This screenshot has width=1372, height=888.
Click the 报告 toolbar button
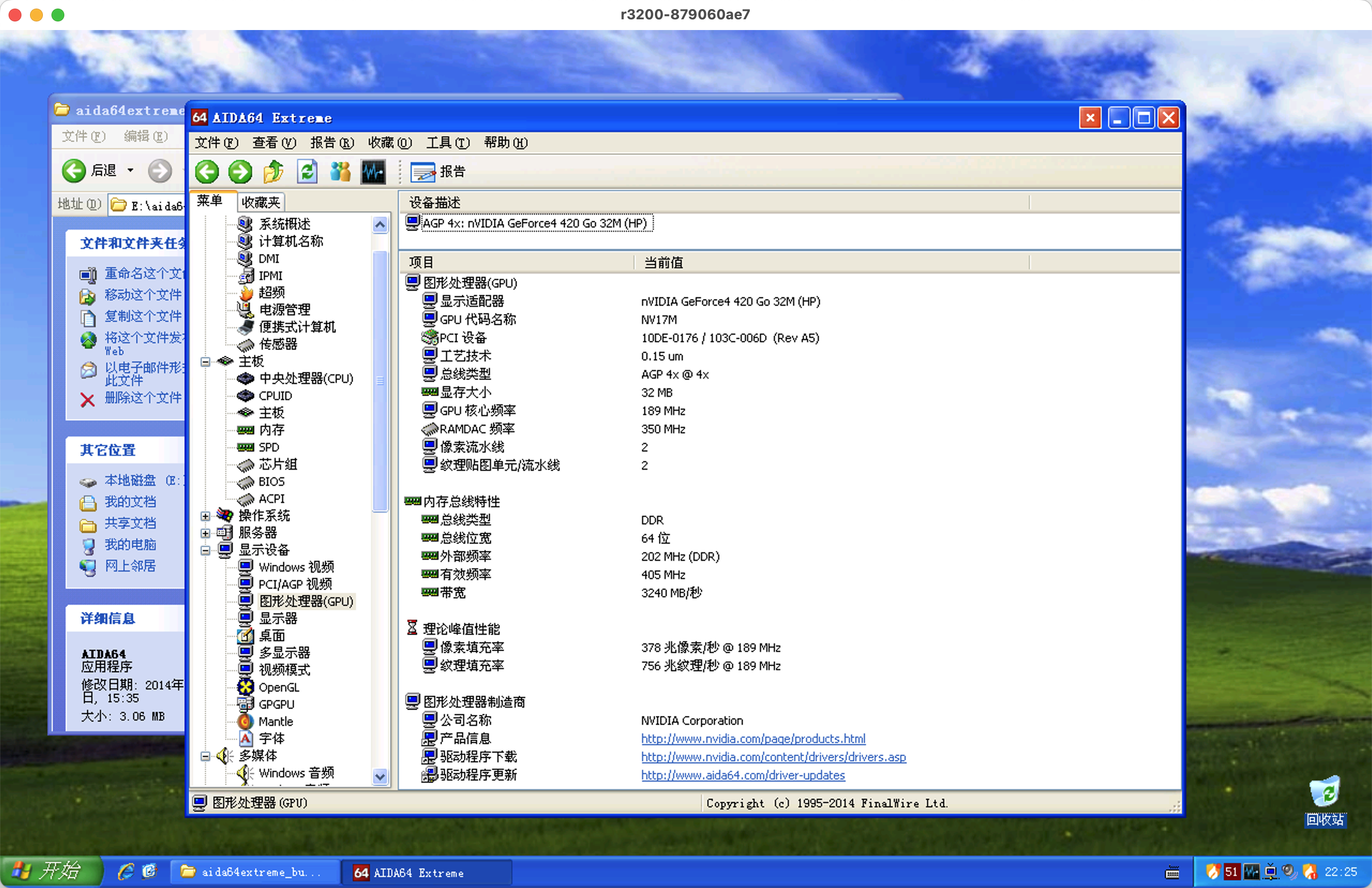(x=438, y=171)
